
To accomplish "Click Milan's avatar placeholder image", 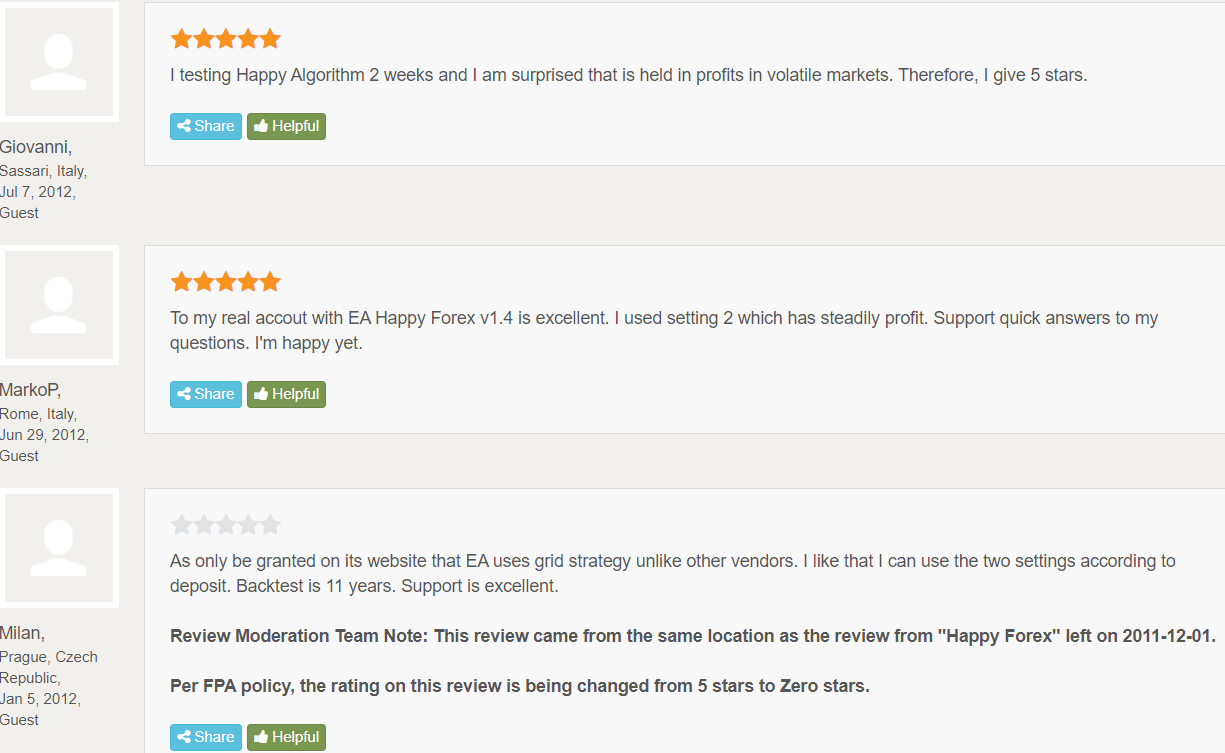I will (59, 548).
